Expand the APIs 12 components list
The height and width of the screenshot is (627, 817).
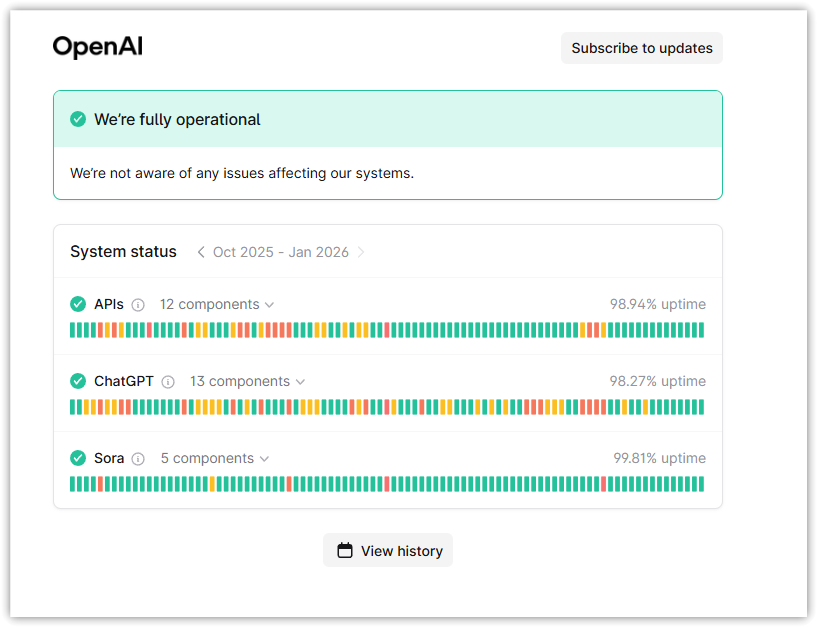pyautogui.click(x=216, y=304)
